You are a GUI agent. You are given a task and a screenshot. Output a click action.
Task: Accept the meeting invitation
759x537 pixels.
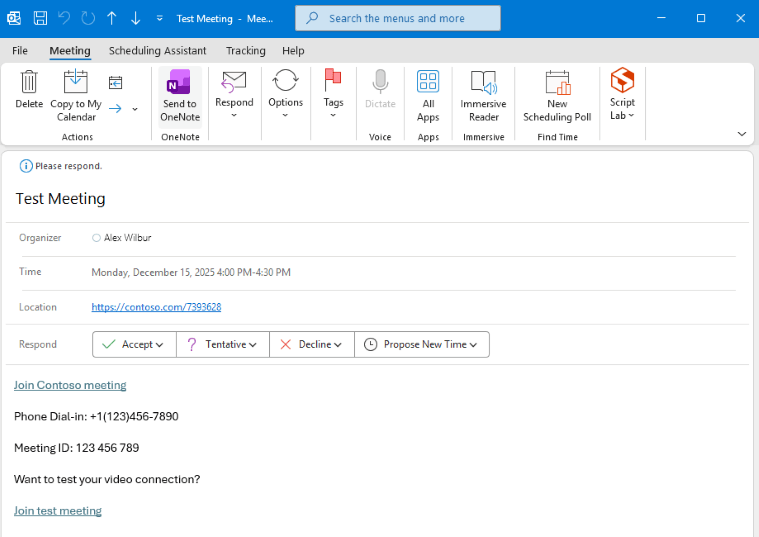[x=134, y=344]
